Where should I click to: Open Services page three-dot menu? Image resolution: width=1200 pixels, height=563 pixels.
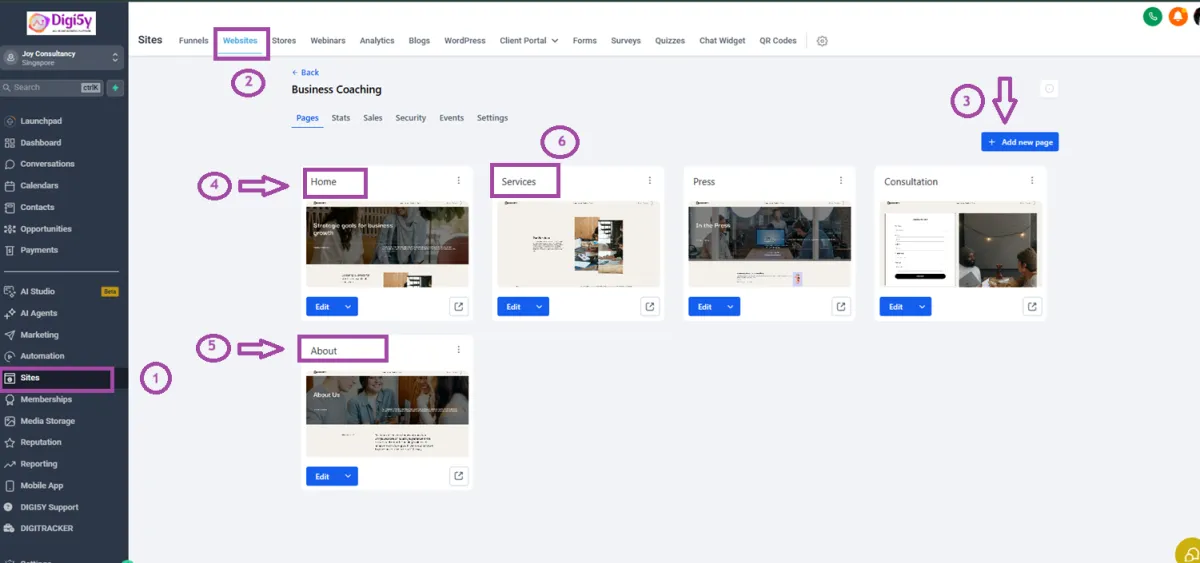pyautogui.click(x=649, y=181)
